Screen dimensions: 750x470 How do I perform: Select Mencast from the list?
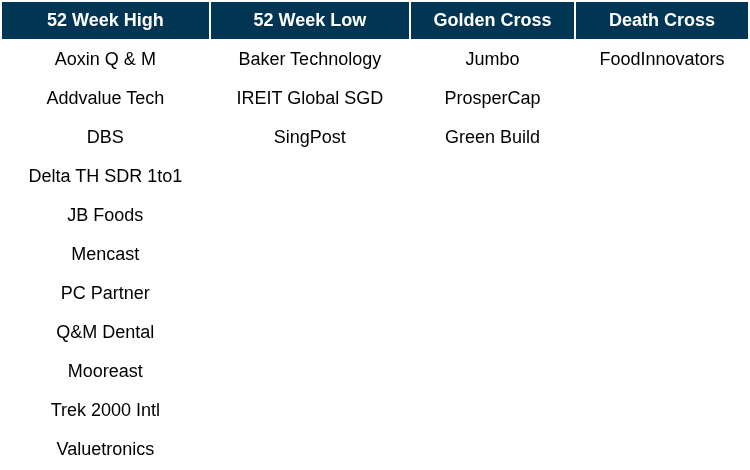105,254
